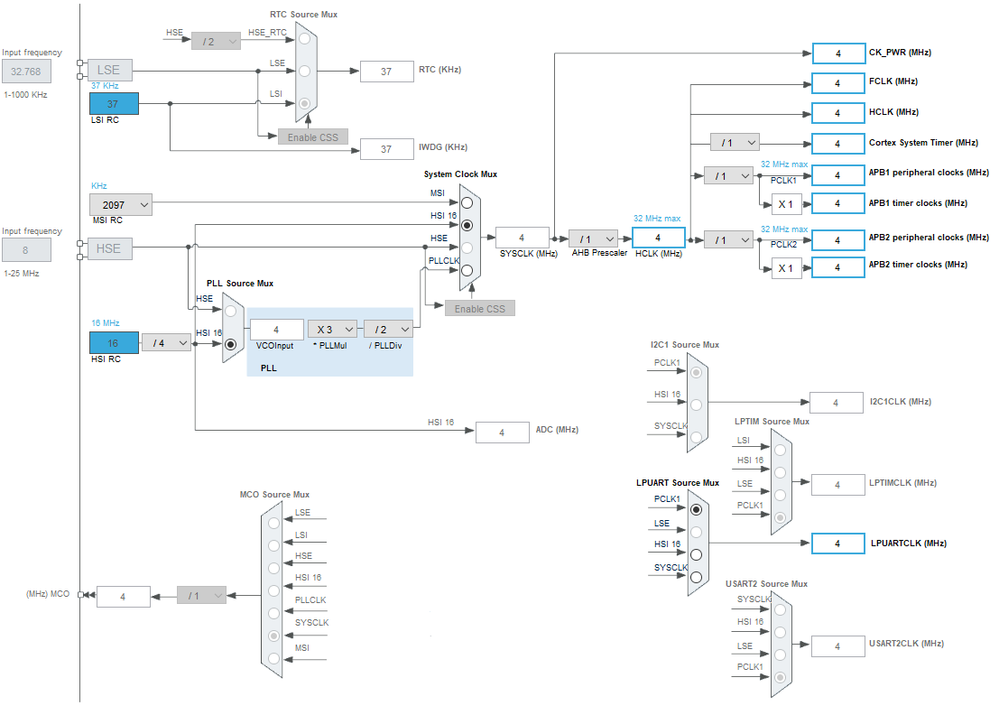This screenshot has width=999, height=708.
Task: Select HSI 16 in PLL Source Mux
Action: pyautogui.click(x=231, y=344)
